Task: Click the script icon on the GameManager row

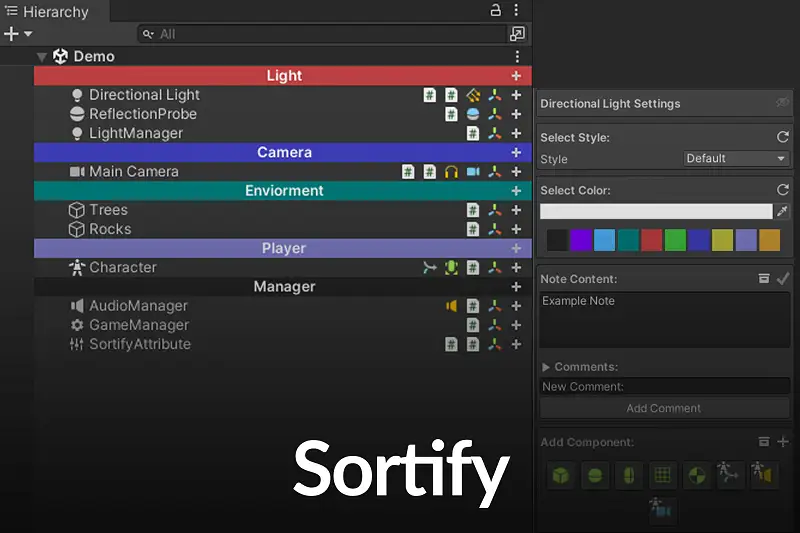Action: pyautogui.click(x=473, y=325)
